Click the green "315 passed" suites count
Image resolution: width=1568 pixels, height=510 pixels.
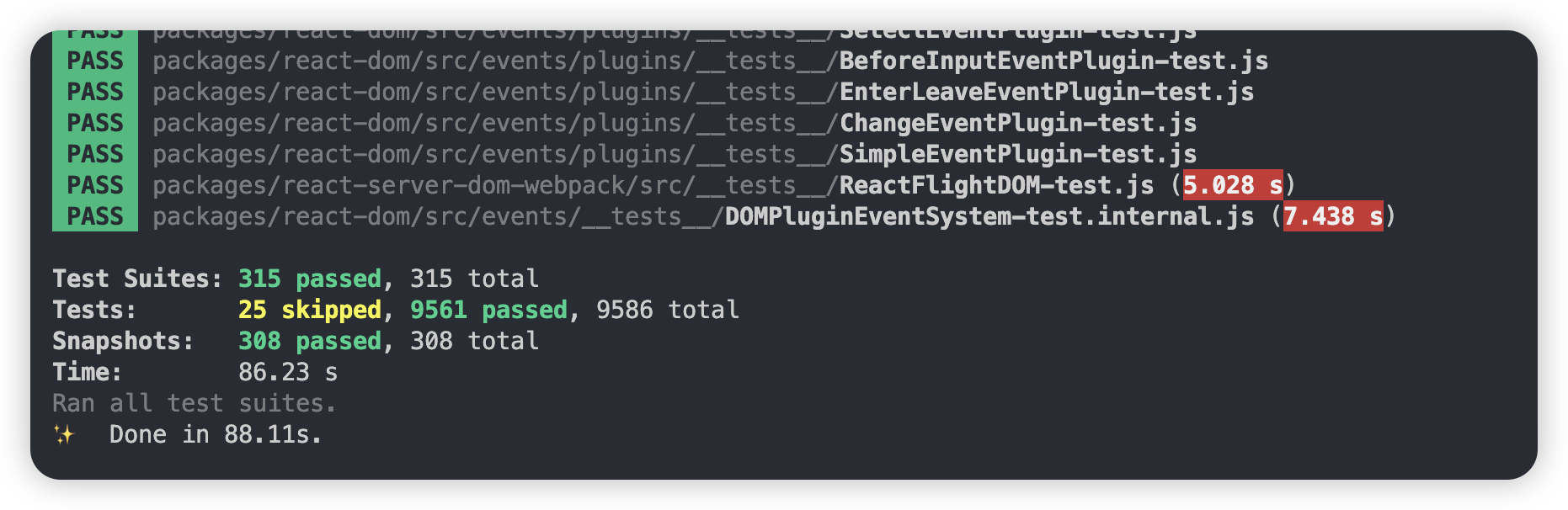(x=309, y=279)
